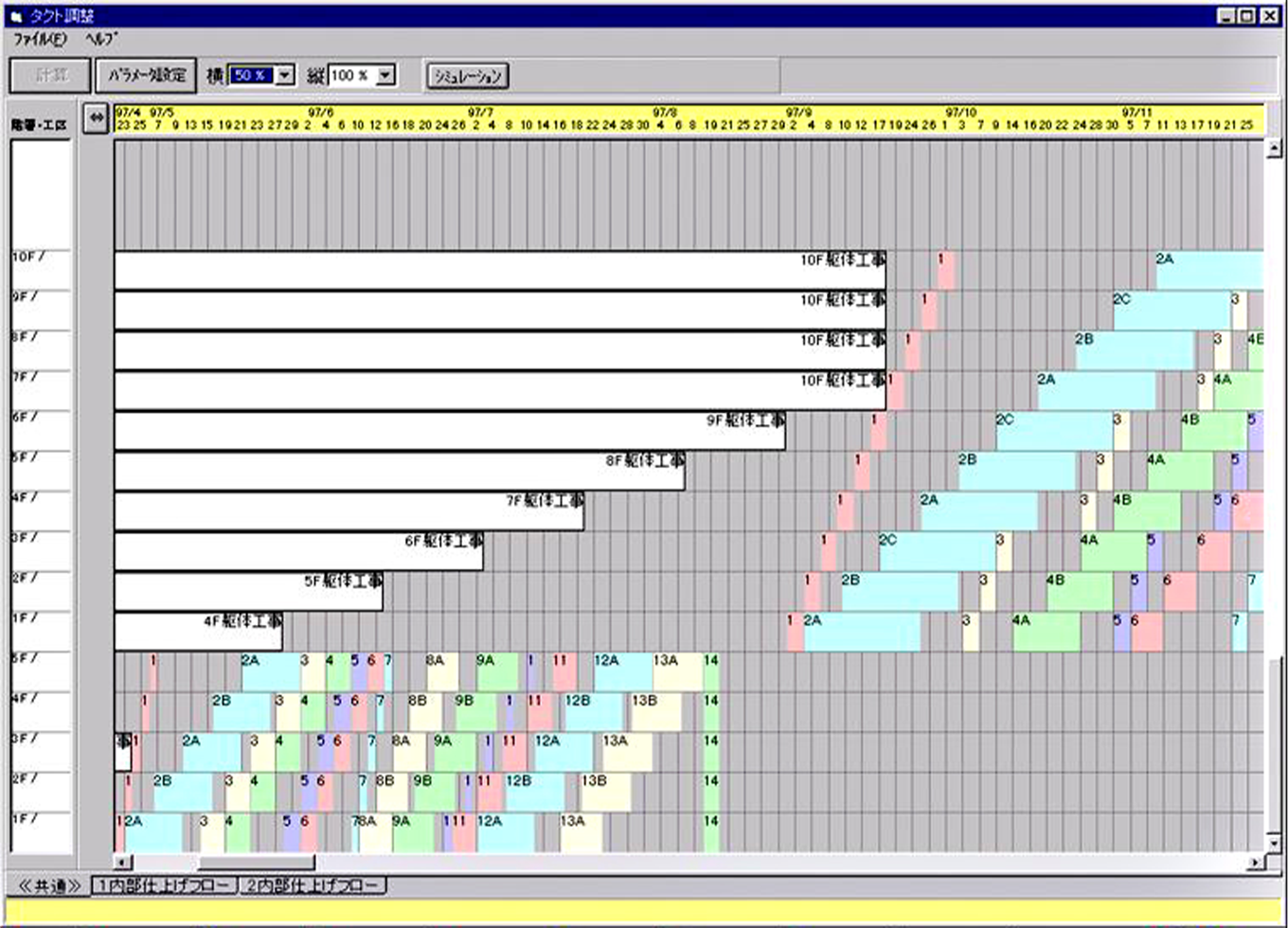1288x928 pixels.
Task: Click the horizontal scrollbar right arrow
Action: [x=1255, y=862]
